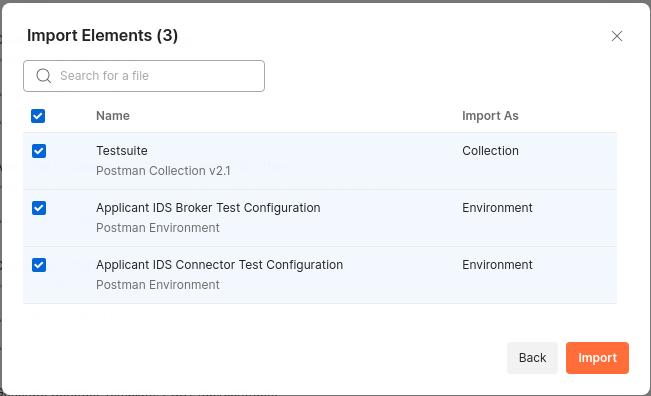Uncheck Applicant IDS Broker Test Configuration checkbox

(x=39, y=208)
